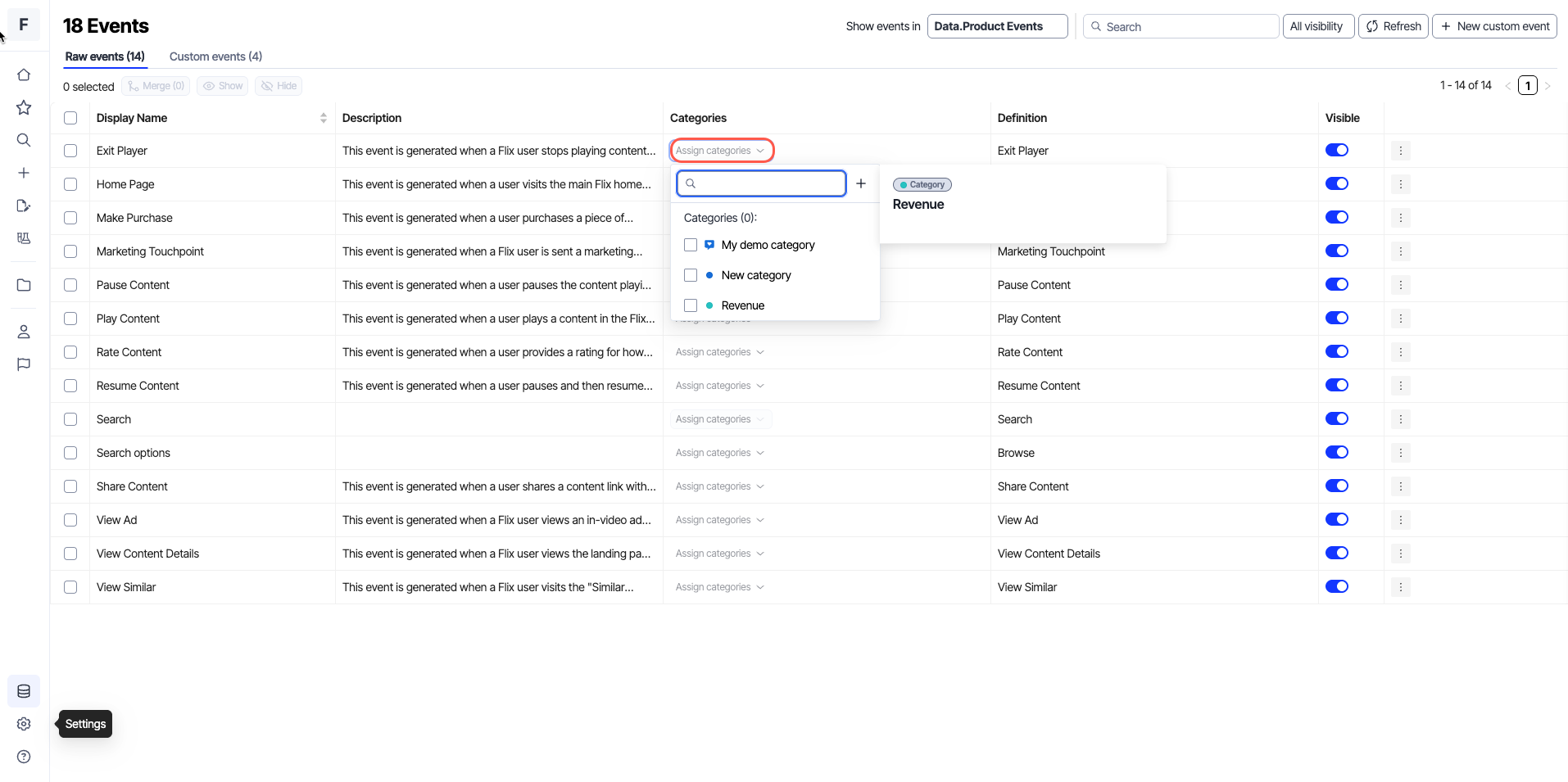The image size is (1568, 782).
Task: Click the plus icon in sidebar
Action: click(24, 173)
